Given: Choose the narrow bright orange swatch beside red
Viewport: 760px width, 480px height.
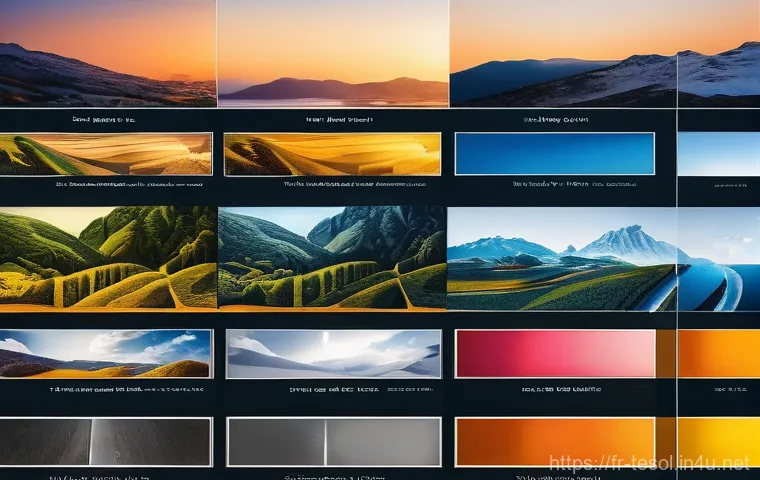Looking at the screenshot, I should pos(718,353).
